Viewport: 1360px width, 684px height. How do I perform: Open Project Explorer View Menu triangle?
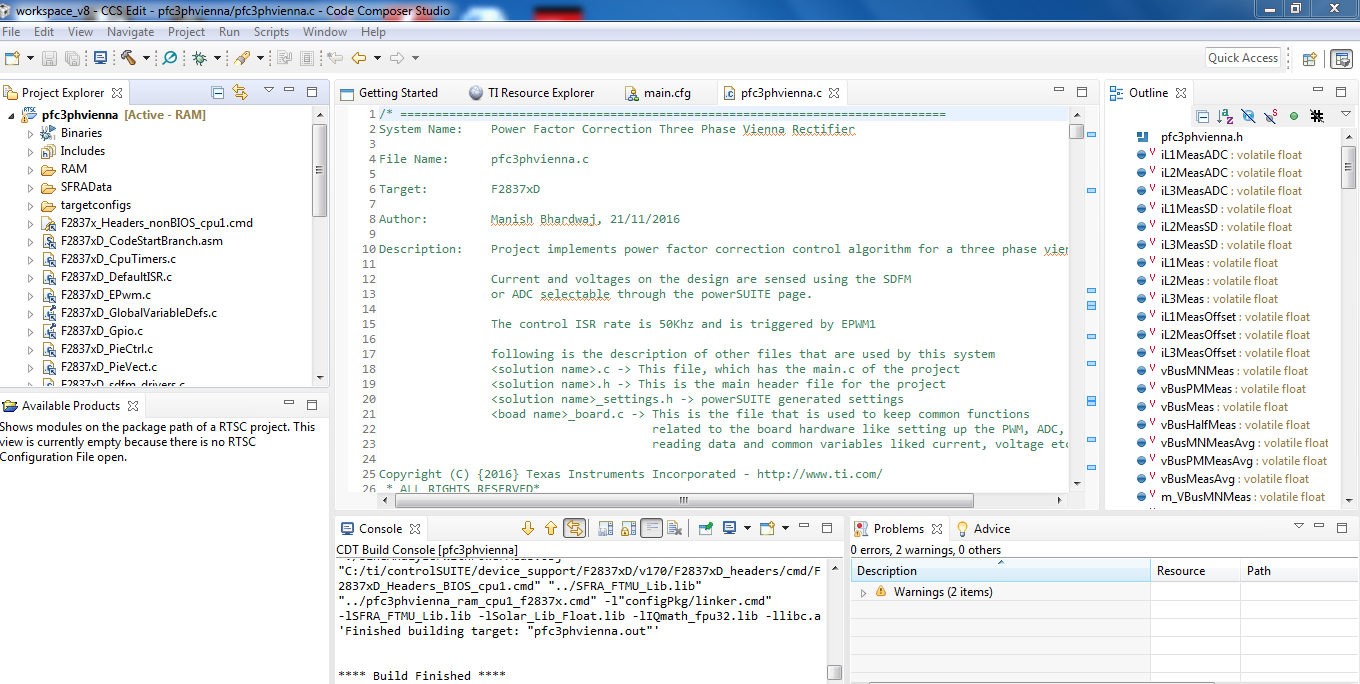pyautogui.click(x=268, y=91)
